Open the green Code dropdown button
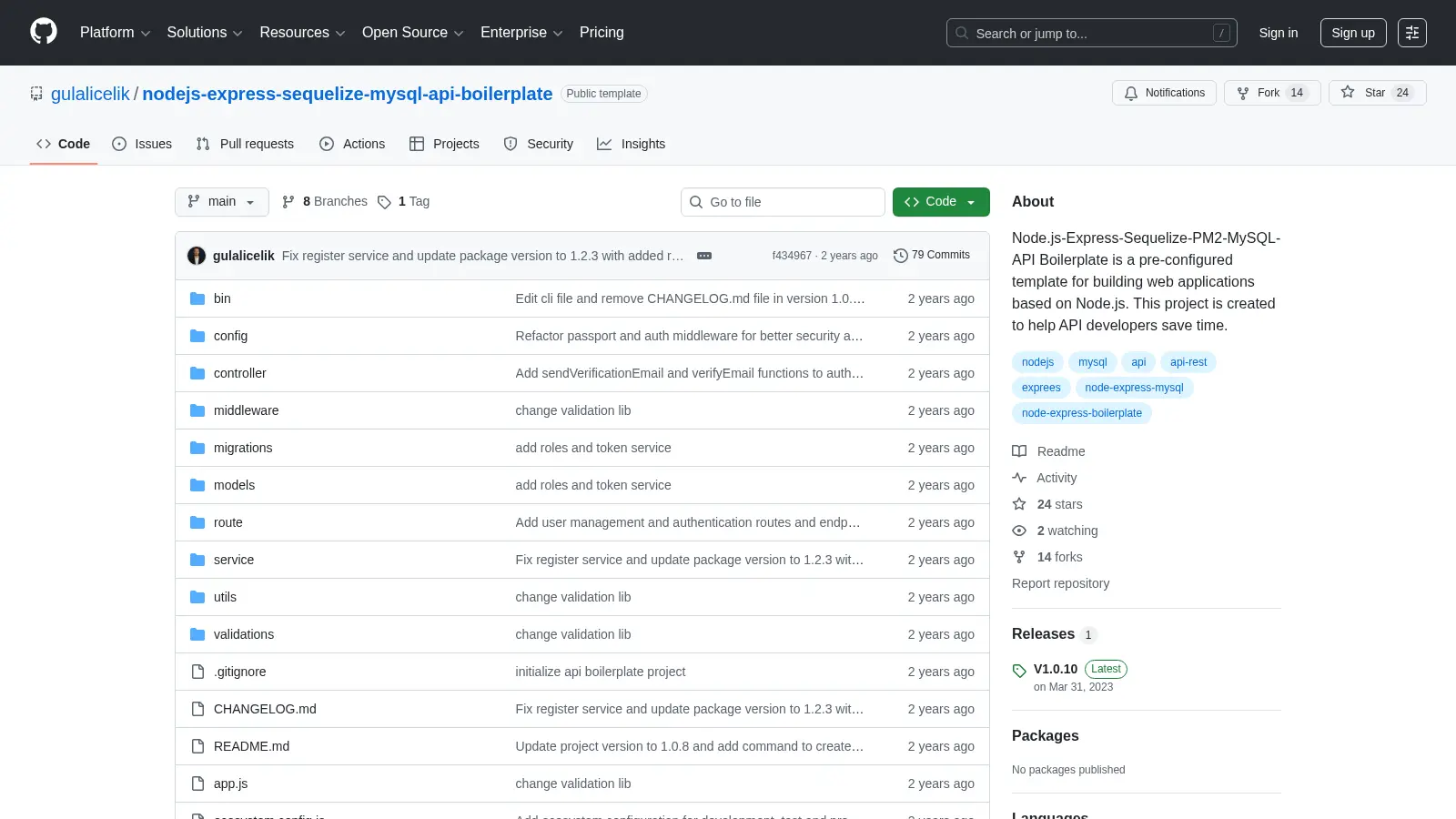 tap(941, 202)
